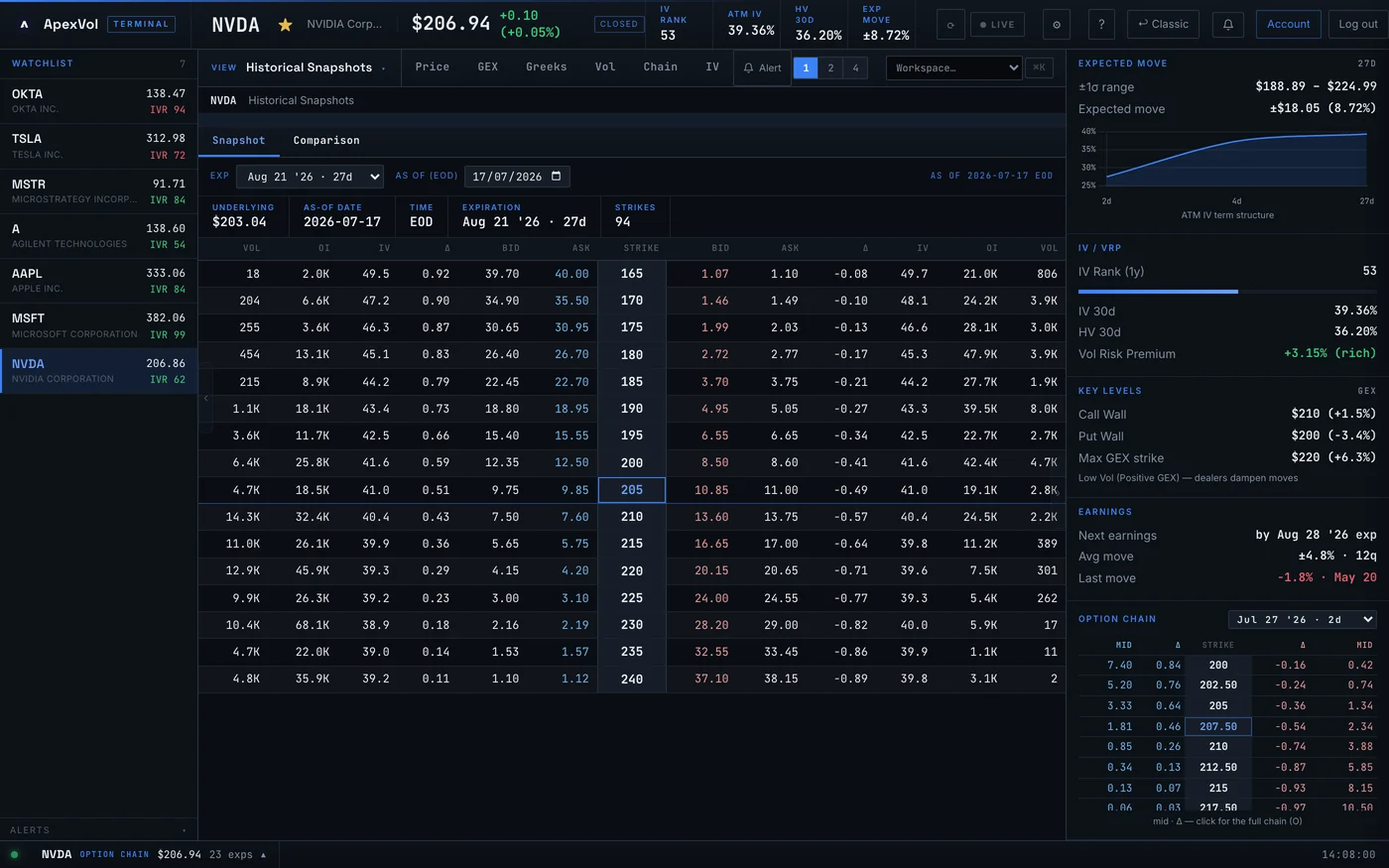Screen dimensions: 1389x868
Task: Click put bid 37.10 on the 240 row
Action: [711, 680]
